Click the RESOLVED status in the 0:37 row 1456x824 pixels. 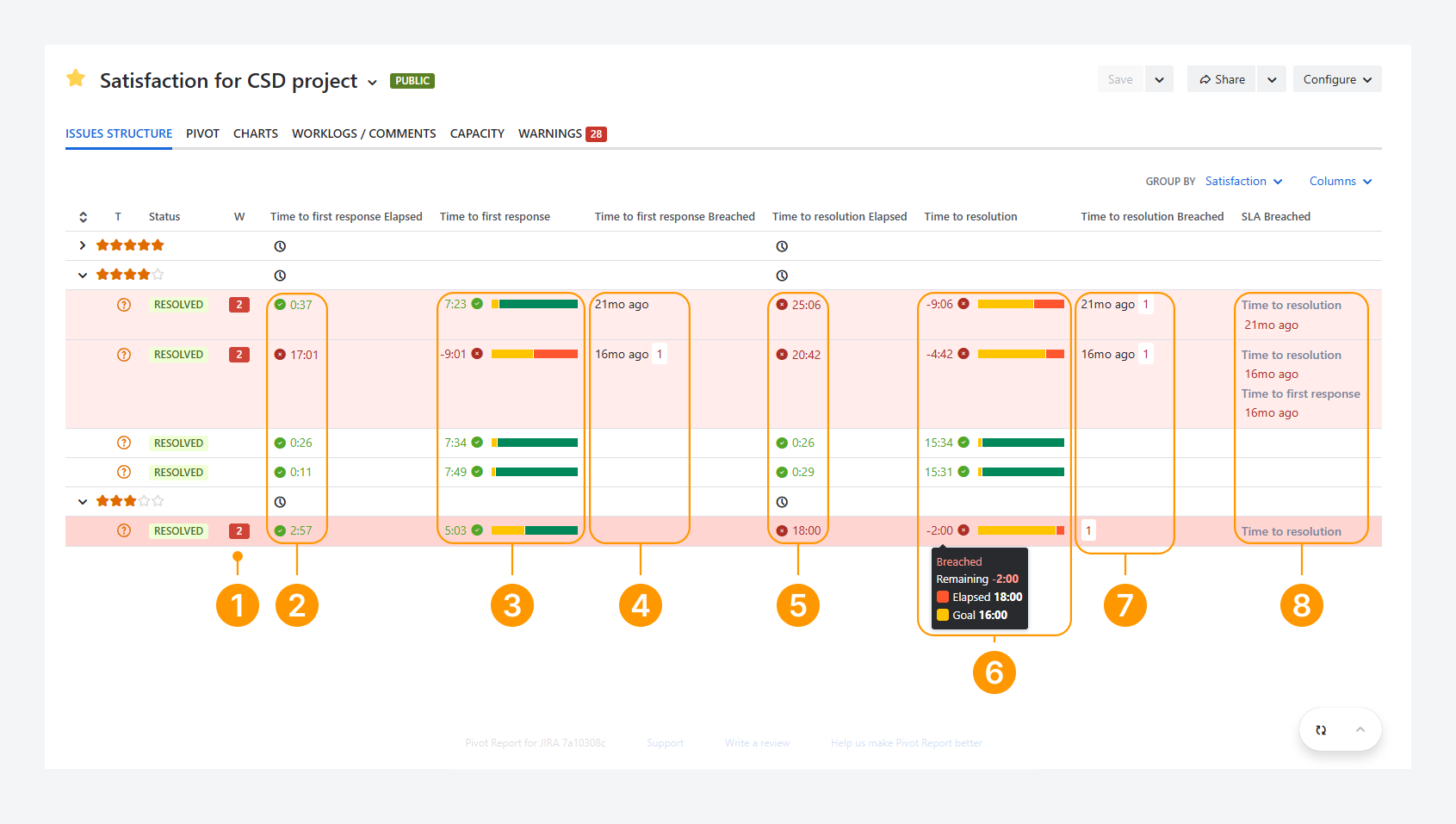178,305
